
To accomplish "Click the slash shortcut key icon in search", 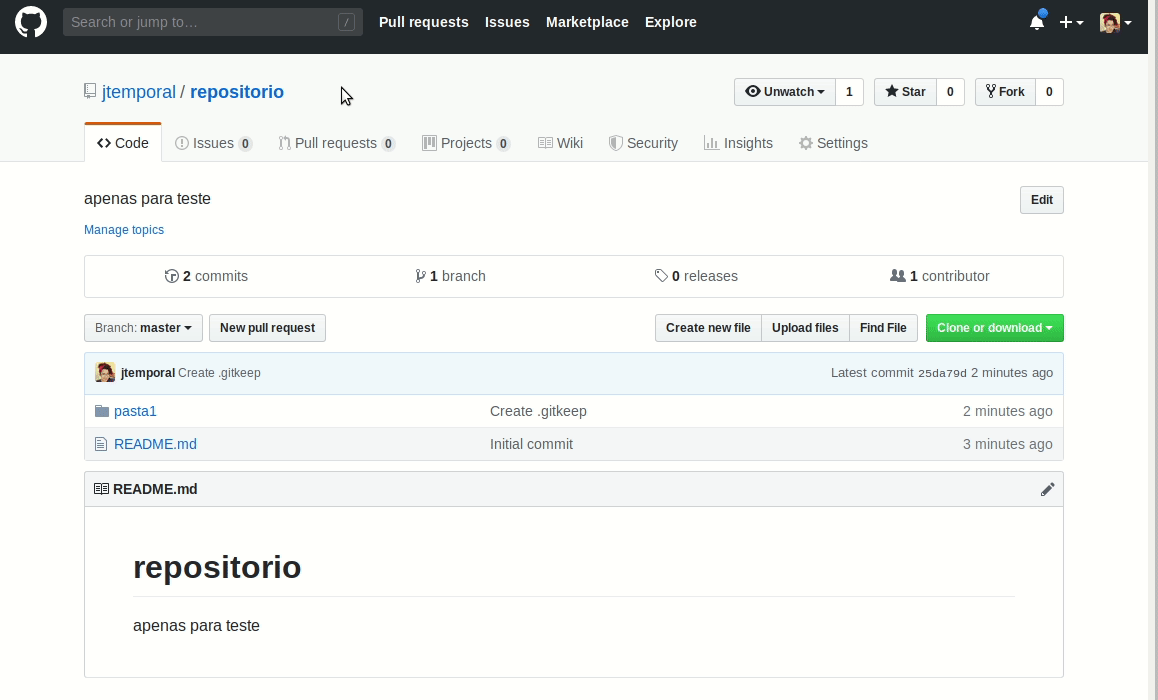I will coord(346,22).
